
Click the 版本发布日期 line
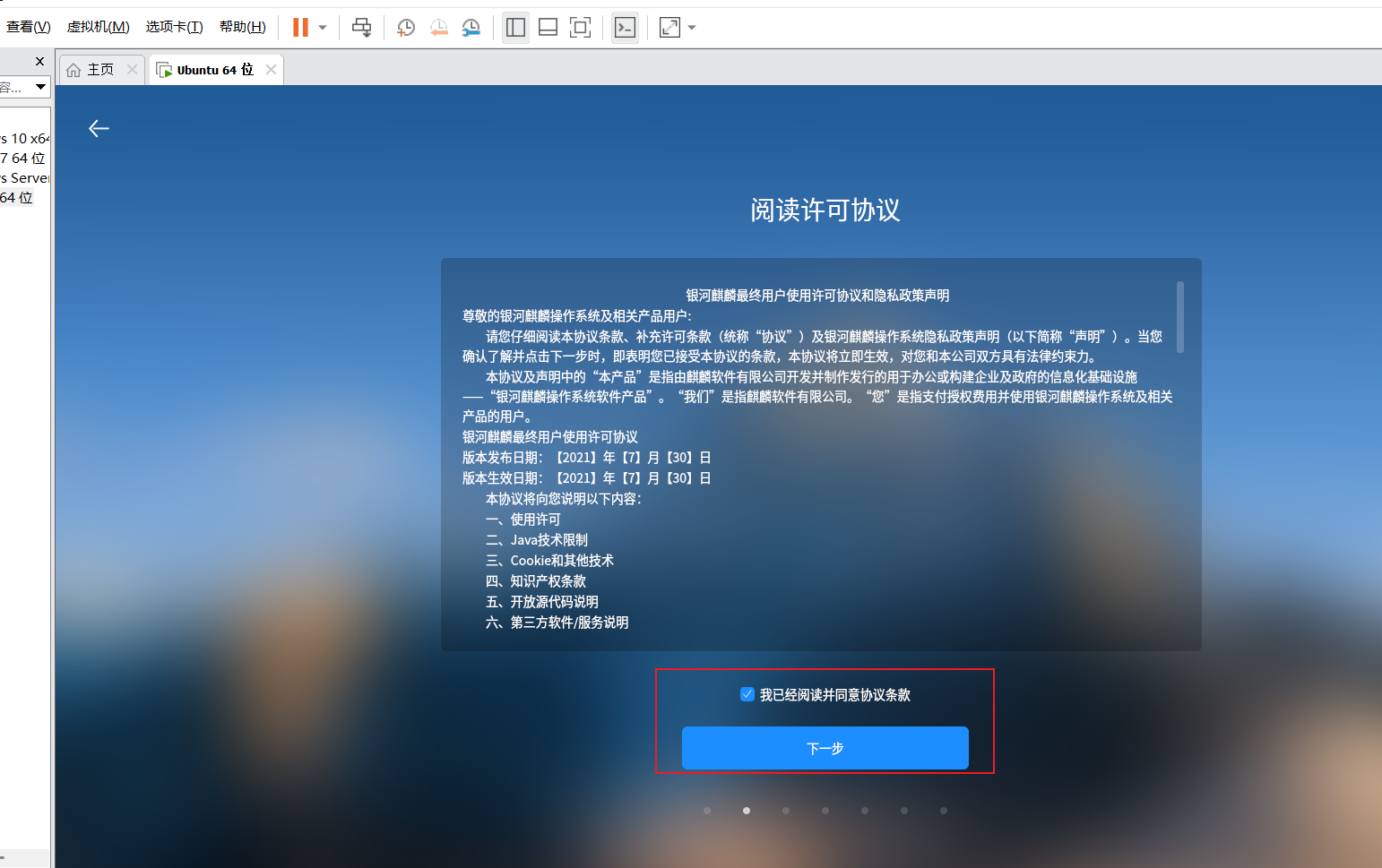(587, 458)
